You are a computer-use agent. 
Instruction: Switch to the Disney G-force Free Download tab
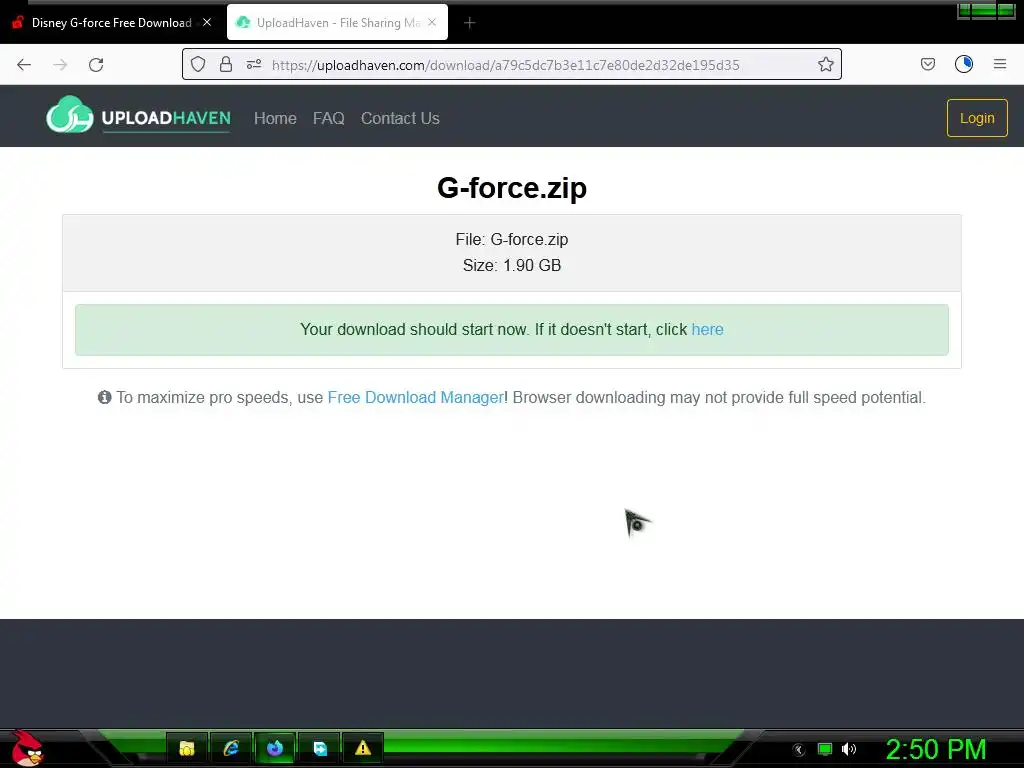pos(111,23)
